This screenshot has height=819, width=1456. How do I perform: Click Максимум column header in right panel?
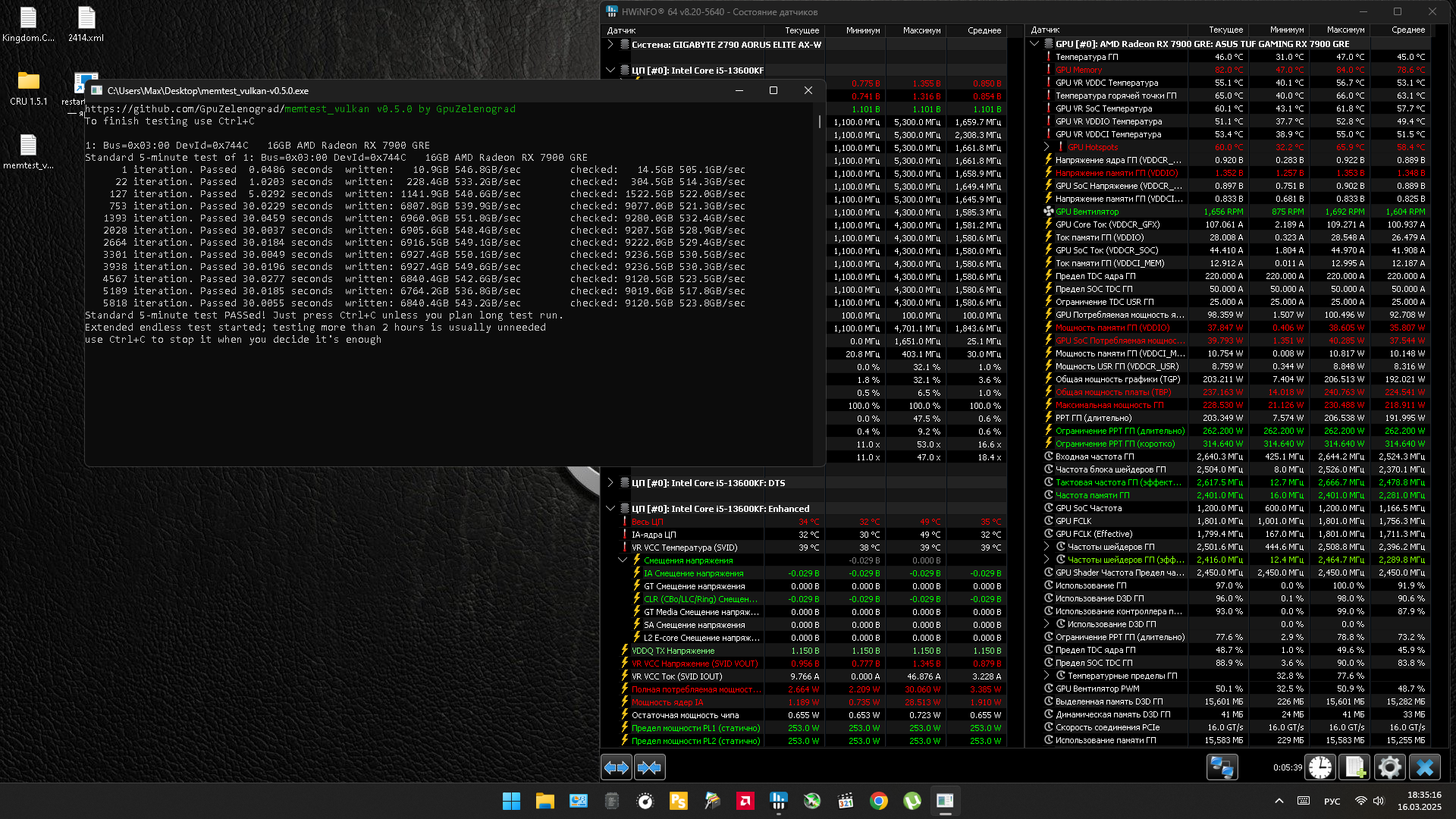point(1345,30)
